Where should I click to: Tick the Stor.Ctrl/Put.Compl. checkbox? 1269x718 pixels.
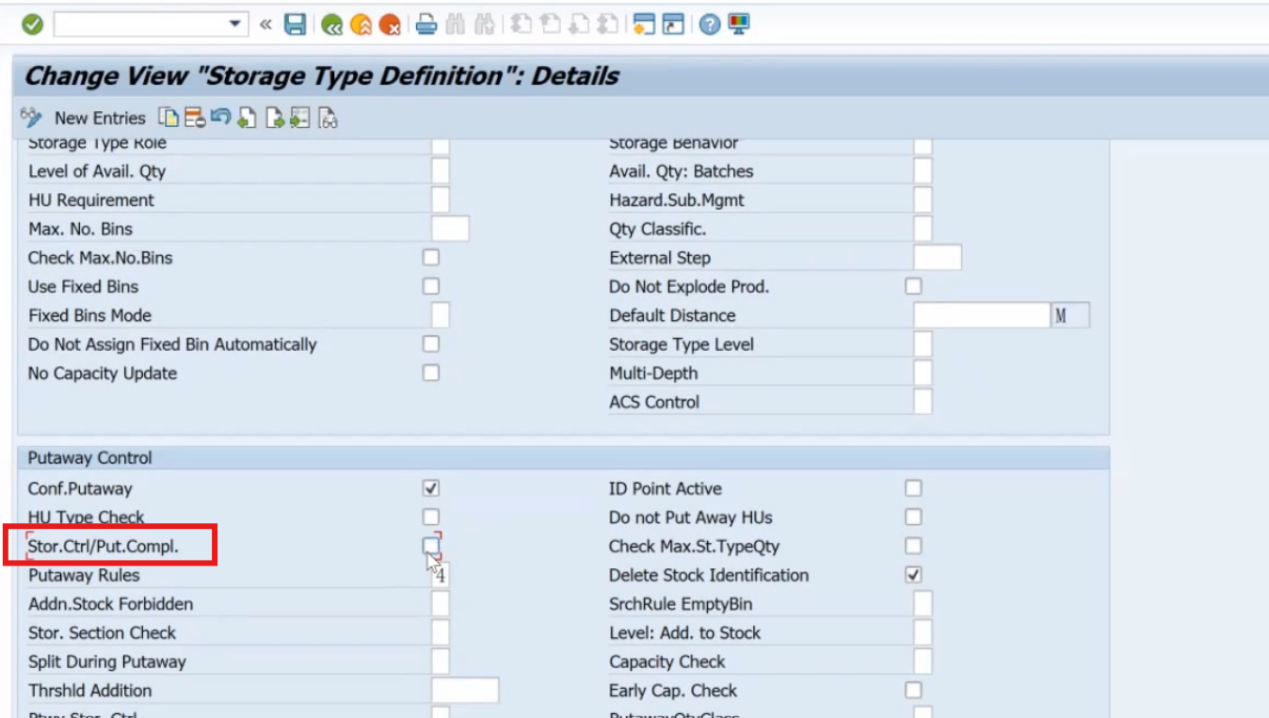[x=431, y=545]
